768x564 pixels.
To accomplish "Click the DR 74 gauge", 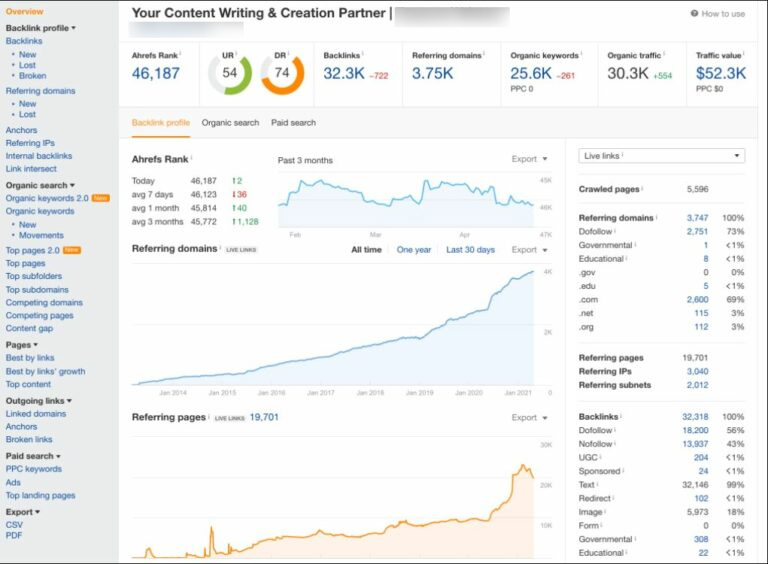I will tap(282, 73).
